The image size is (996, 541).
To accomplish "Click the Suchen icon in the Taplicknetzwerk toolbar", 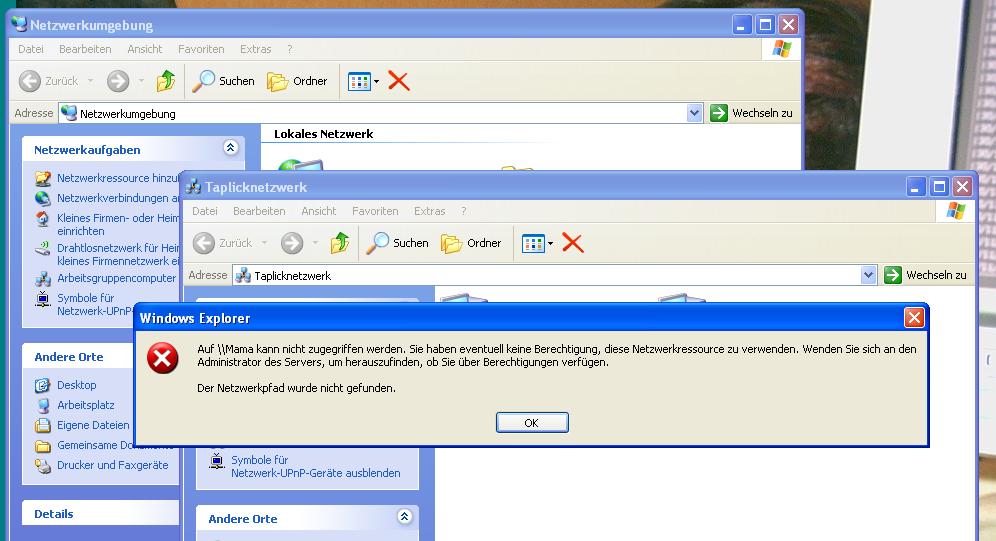I will [x=378, y=243].
